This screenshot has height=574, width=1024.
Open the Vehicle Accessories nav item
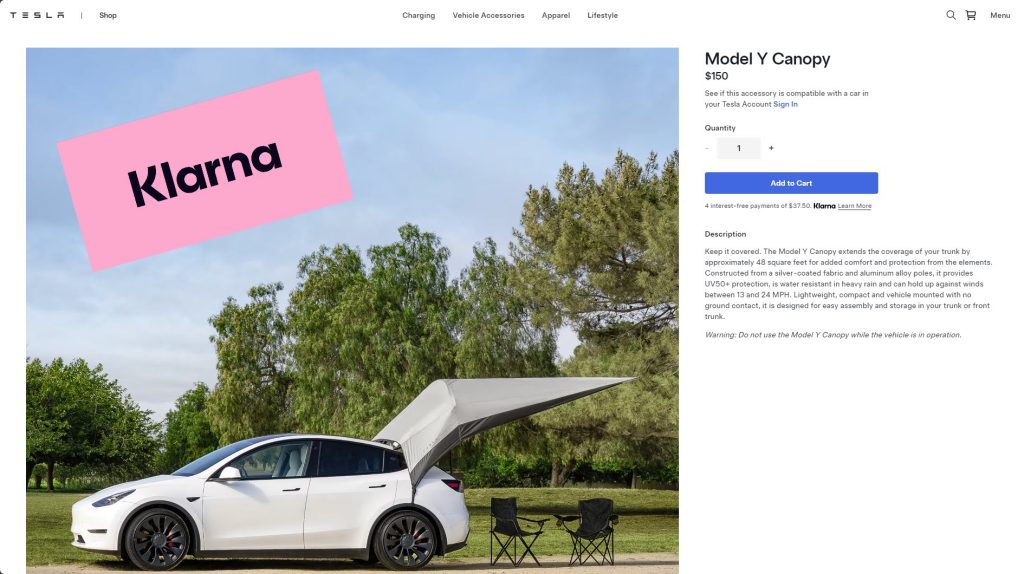click(488, 15)
